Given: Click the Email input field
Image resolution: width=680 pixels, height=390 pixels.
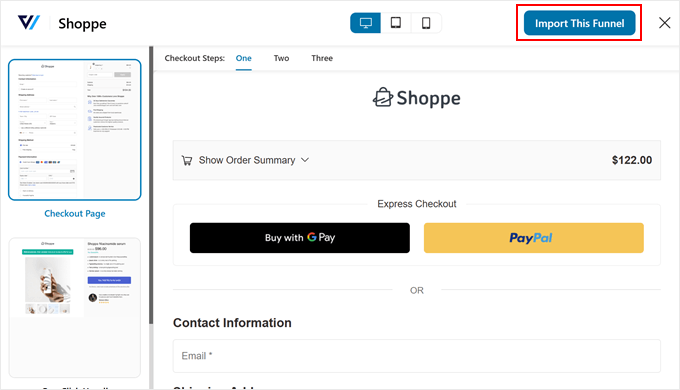Looking at the screenshot, I should [417, 356].
